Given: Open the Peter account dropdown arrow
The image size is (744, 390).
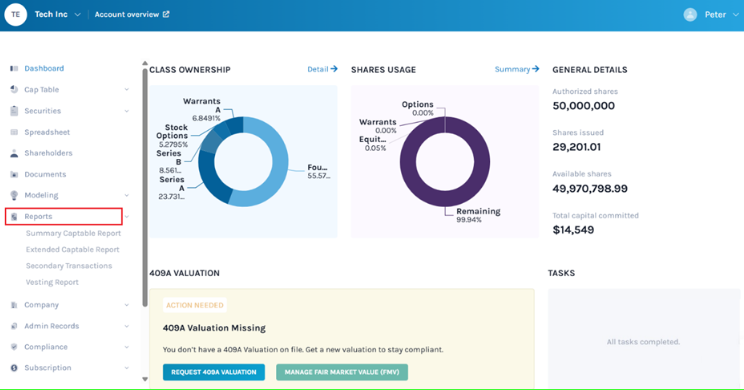Looking at the screenshot, I should pyautogui.click(x=735, y=15).
